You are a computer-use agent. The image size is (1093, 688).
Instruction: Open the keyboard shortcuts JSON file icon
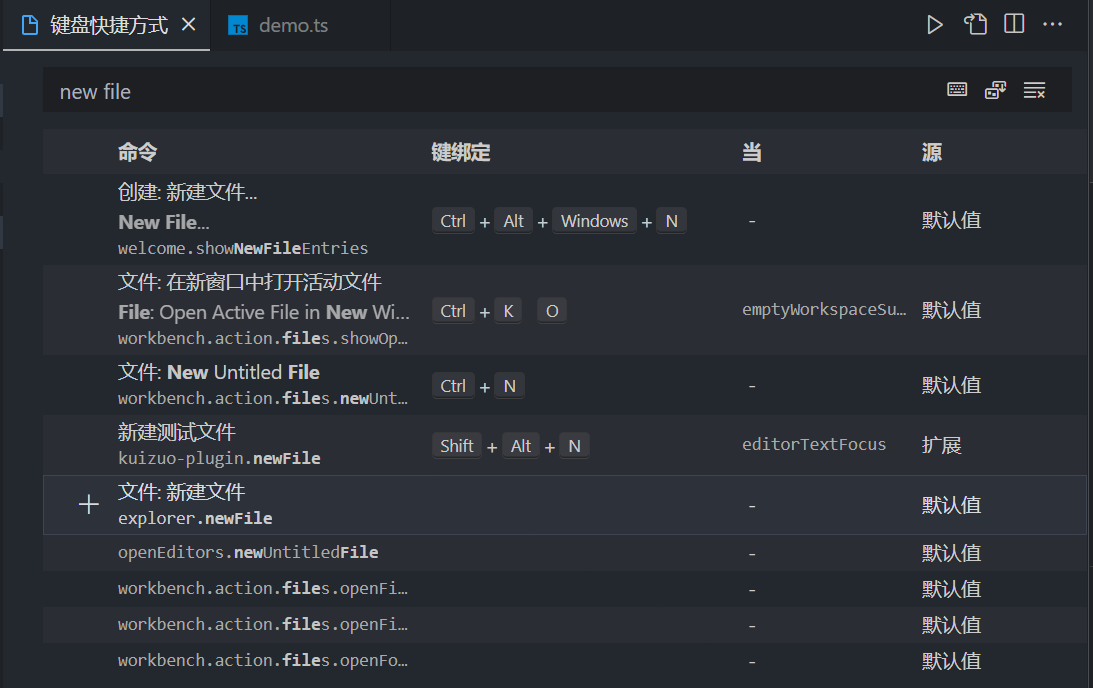pyautogui.click(x=975, y=25)
